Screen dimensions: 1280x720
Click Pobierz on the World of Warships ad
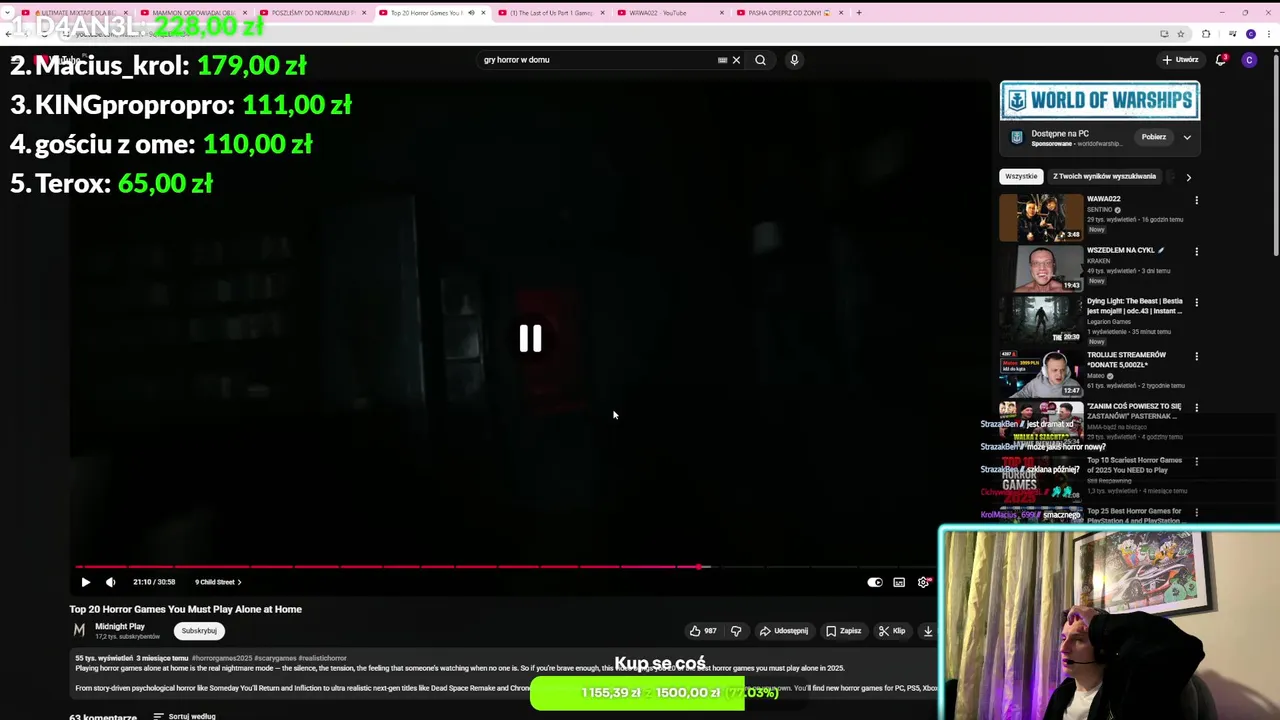1154,137
